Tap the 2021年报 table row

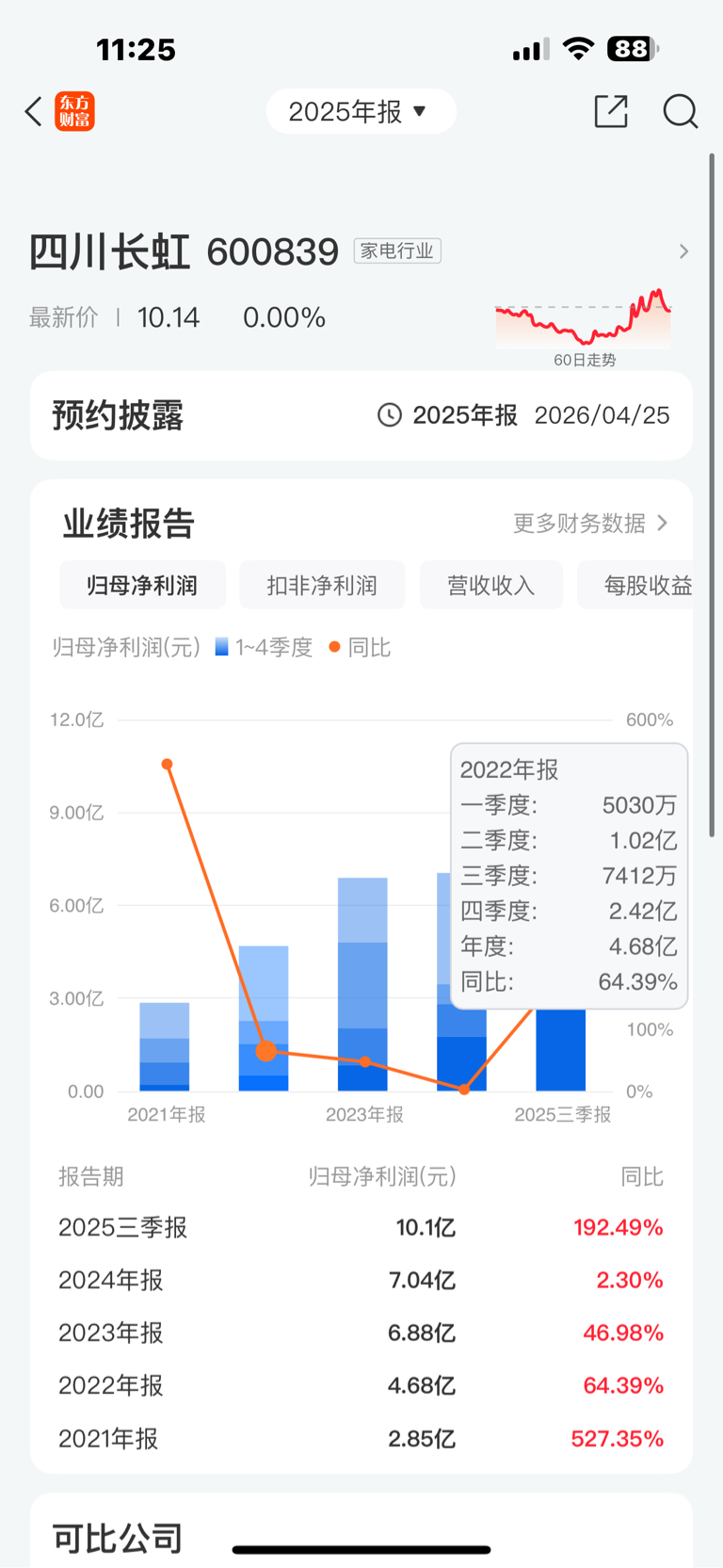click(361, 1438)
